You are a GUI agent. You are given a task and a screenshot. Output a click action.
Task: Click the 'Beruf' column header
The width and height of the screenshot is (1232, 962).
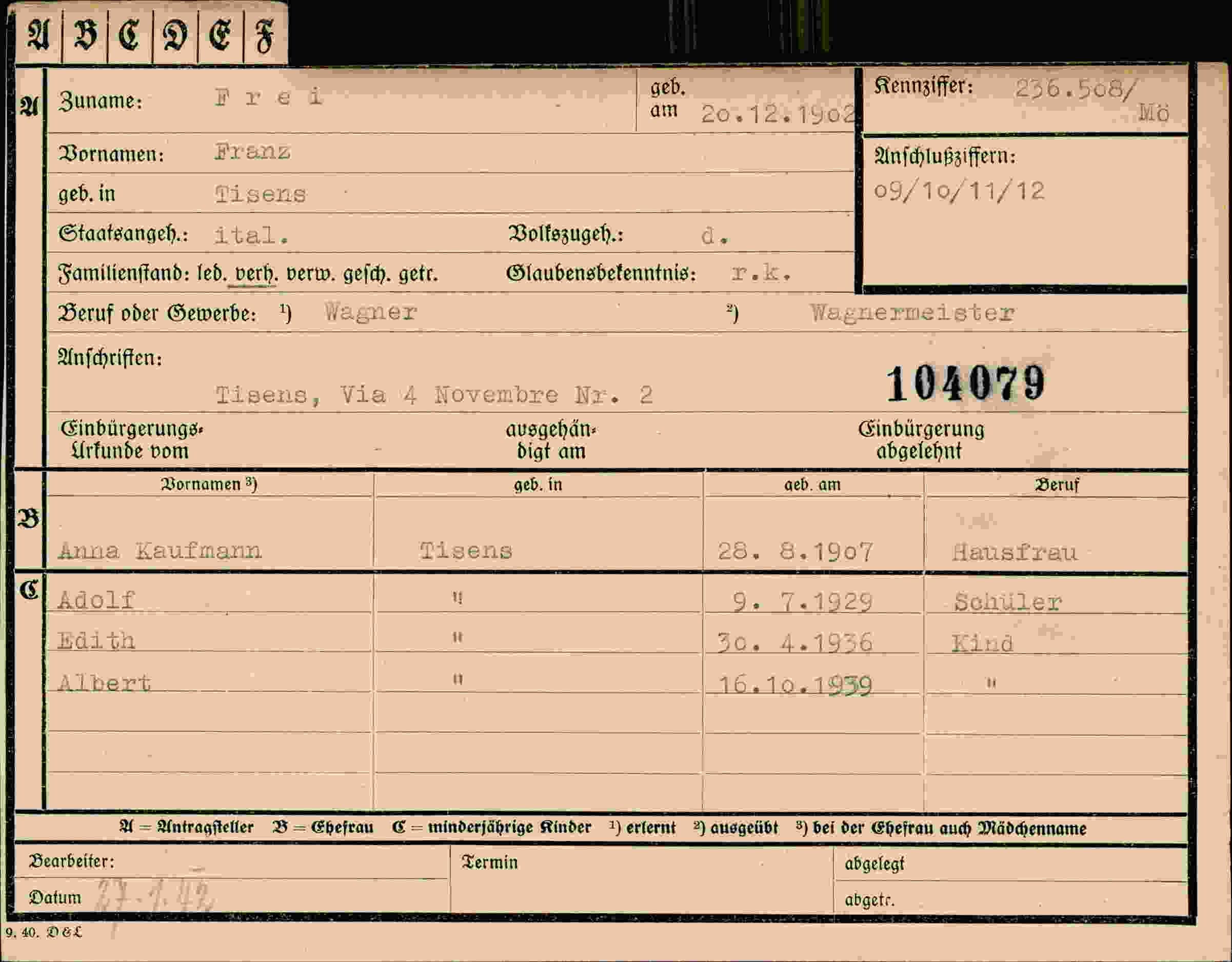click(x=1057, y=485)
